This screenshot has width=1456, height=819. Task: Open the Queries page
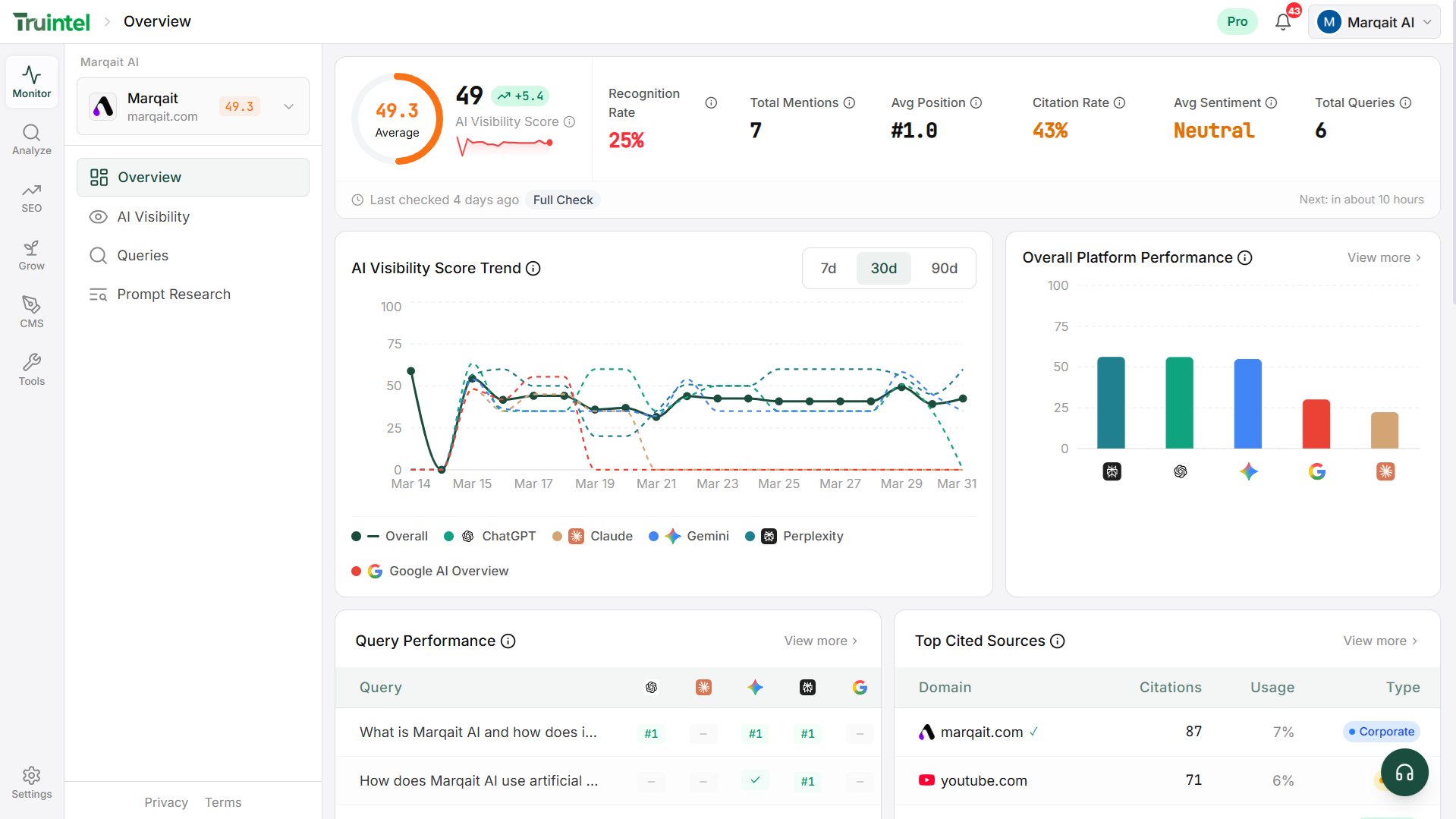coord(193,256)
